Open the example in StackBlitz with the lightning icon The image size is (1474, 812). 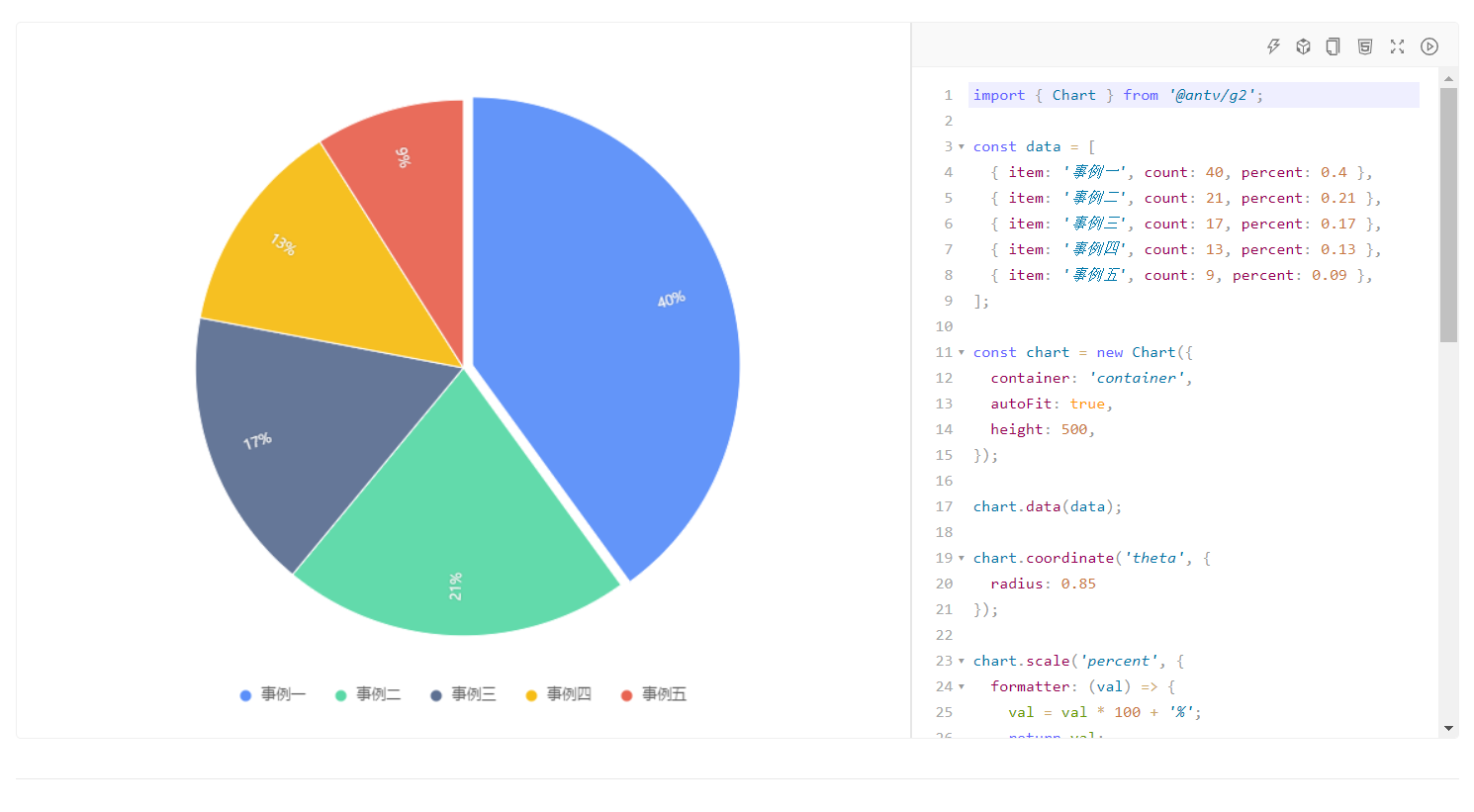click(x=1273, y=46)
